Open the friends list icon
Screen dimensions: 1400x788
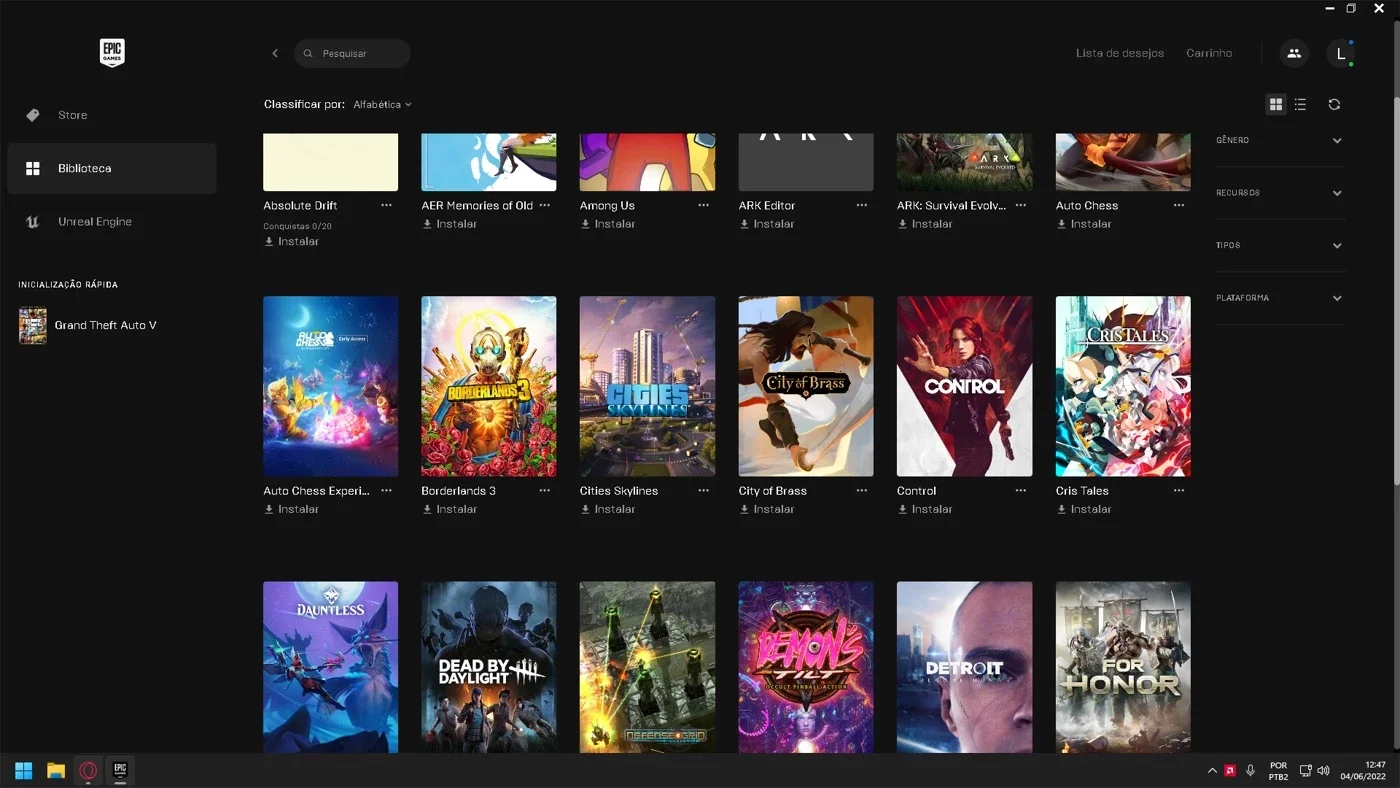tap(1294, 53)
